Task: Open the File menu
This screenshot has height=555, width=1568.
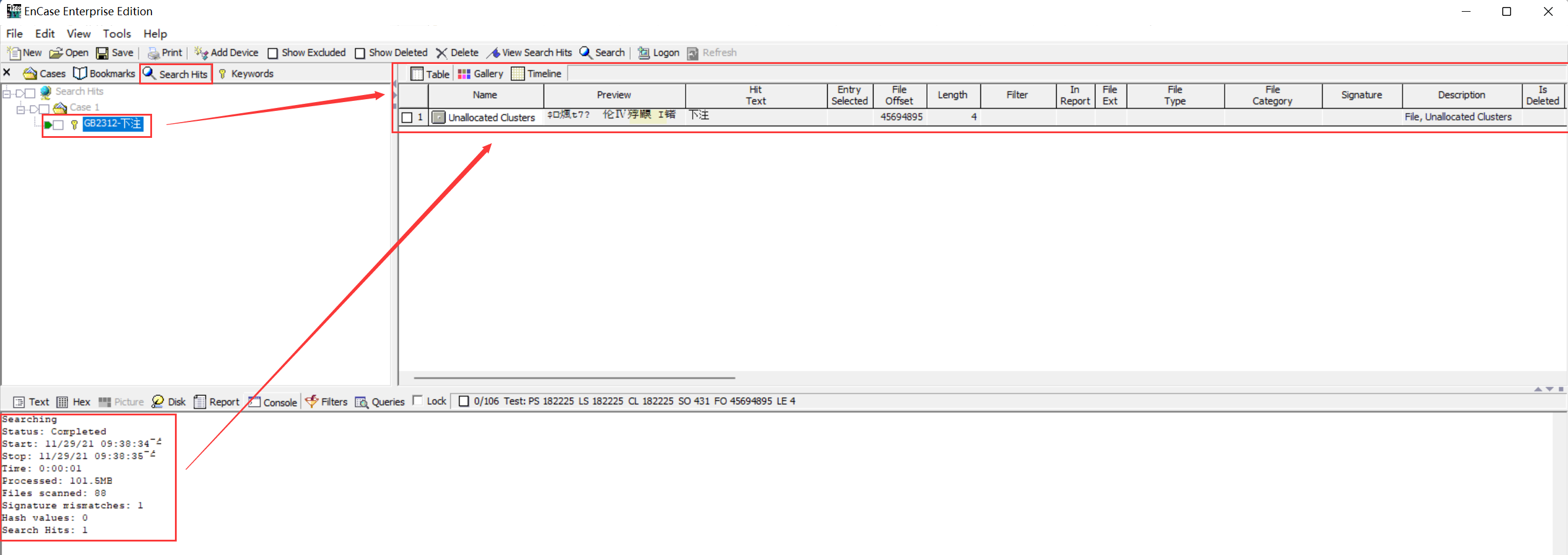Action: 15,33
